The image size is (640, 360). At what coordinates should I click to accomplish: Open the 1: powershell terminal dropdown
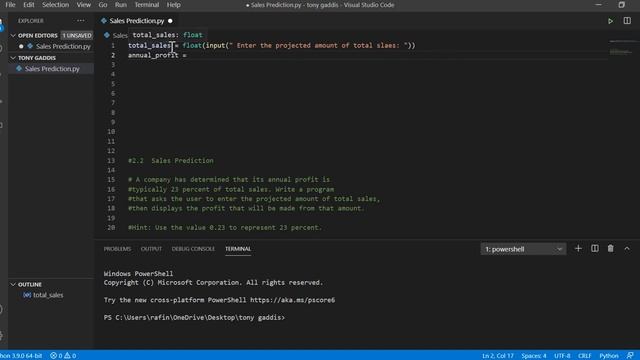pos(523,249)
